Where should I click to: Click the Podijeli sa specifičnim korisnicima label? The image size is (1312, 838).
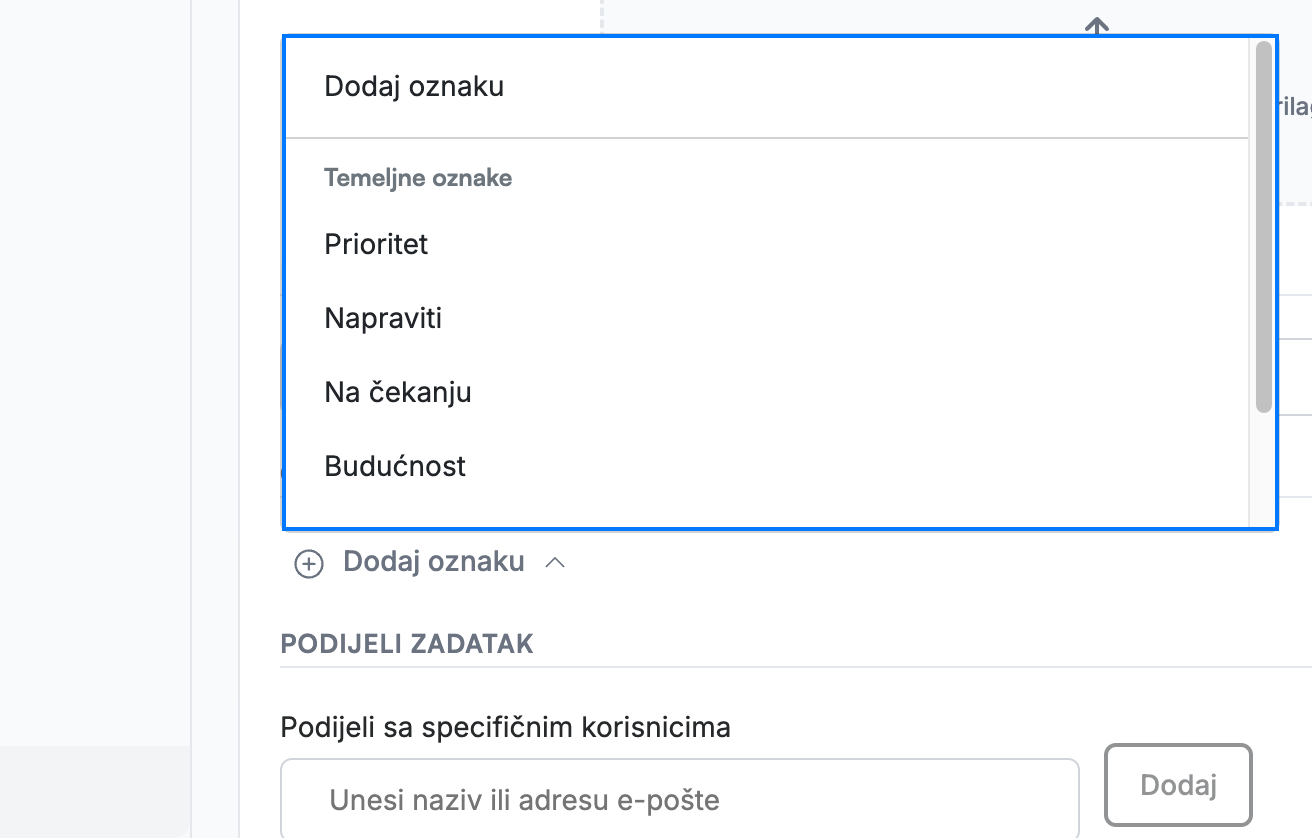point(506,727)
